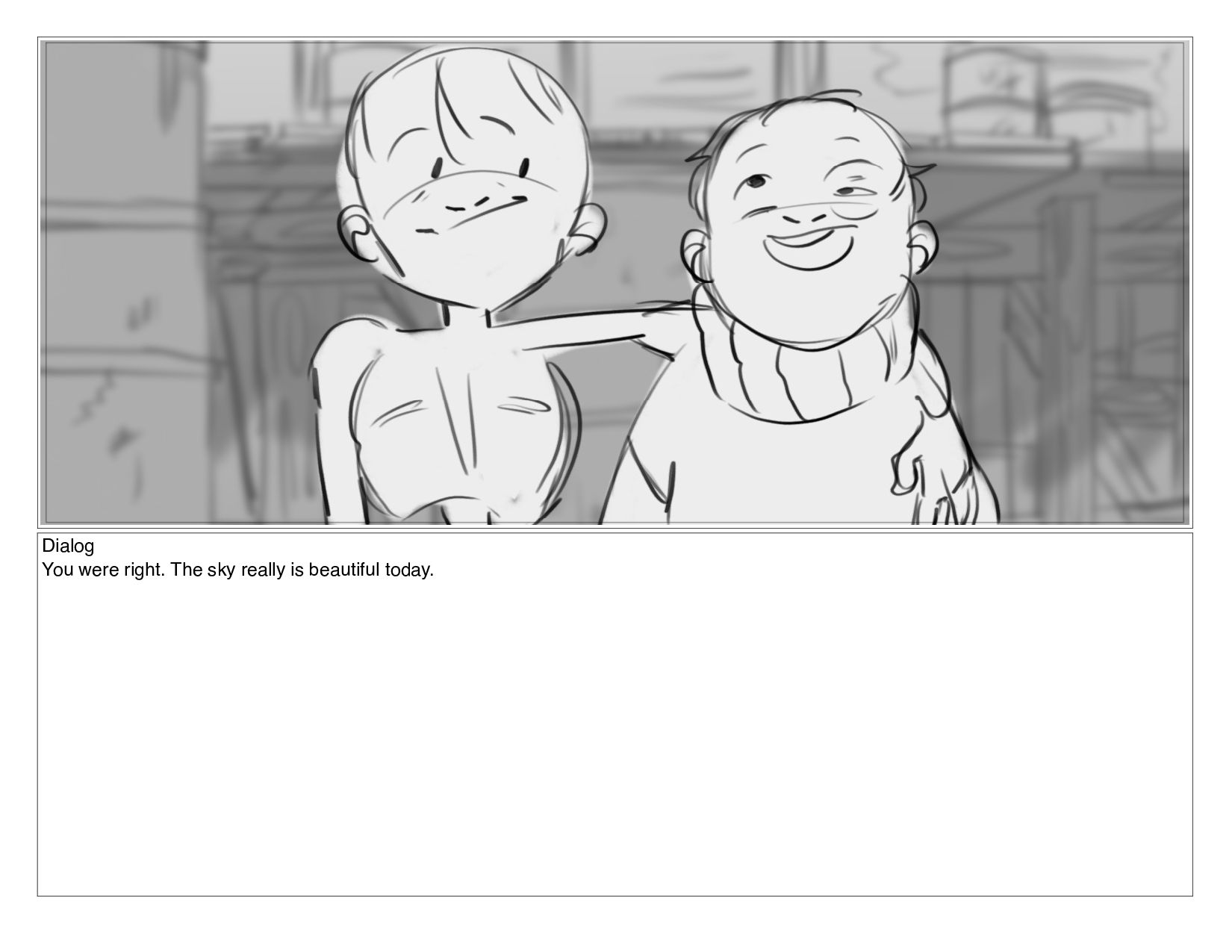
Task: Select the dialog line about the beautiful sky
Action: click(x=238, y=570)
